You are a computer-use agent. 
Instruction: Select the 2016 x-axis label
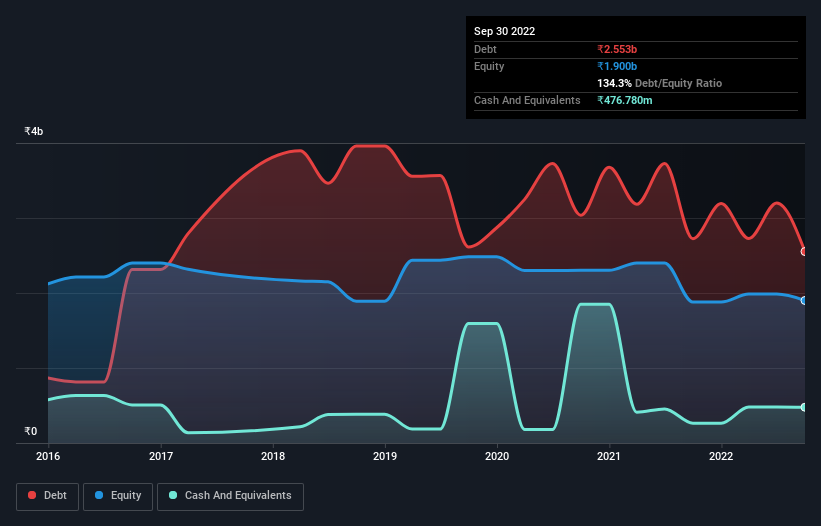pyautogui.click(x=48, y=456)
